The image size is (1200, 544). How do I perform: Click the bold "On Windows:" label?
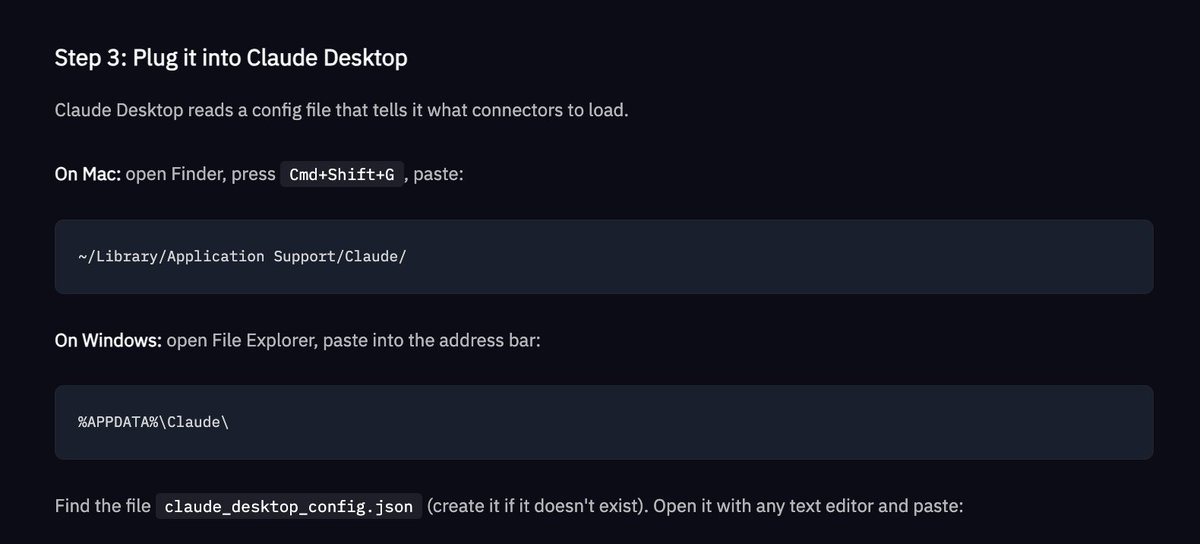(108, 340)
